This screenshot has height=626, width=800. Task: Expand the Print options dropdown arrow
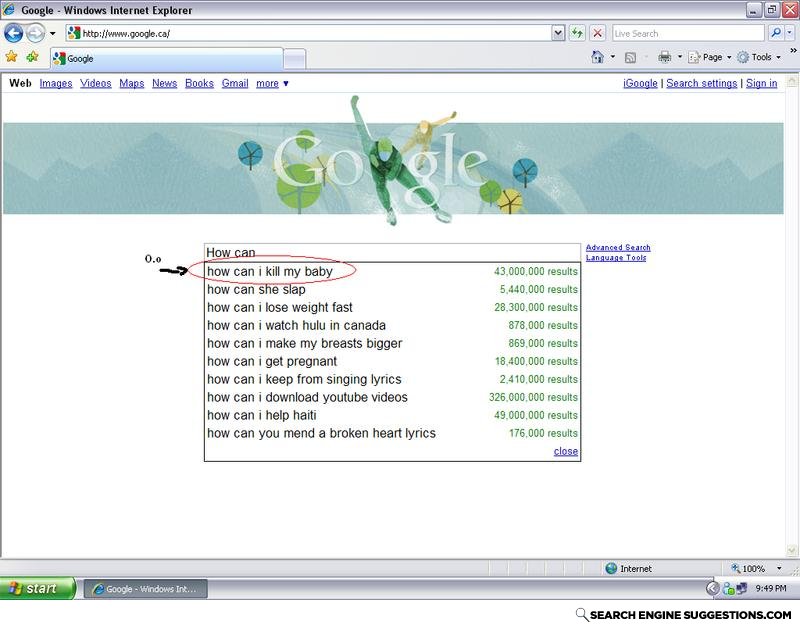click(x=680, y=57)
